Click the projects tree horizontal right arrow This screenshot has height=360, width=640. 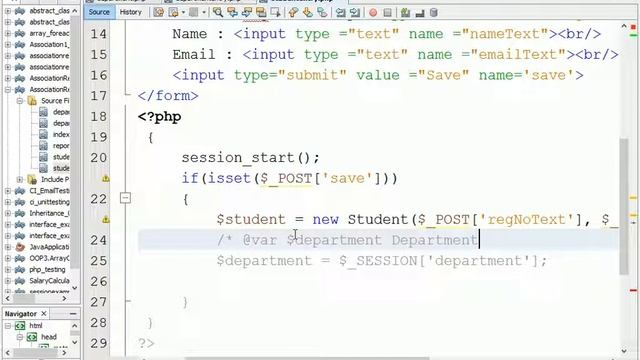[x=64, y=299]
